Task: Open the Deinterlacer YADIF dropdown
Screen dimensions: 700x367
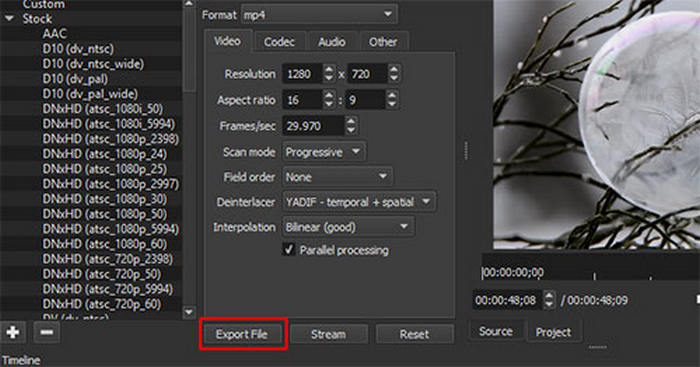Action: pyautogui.click(x=359, y=202)
